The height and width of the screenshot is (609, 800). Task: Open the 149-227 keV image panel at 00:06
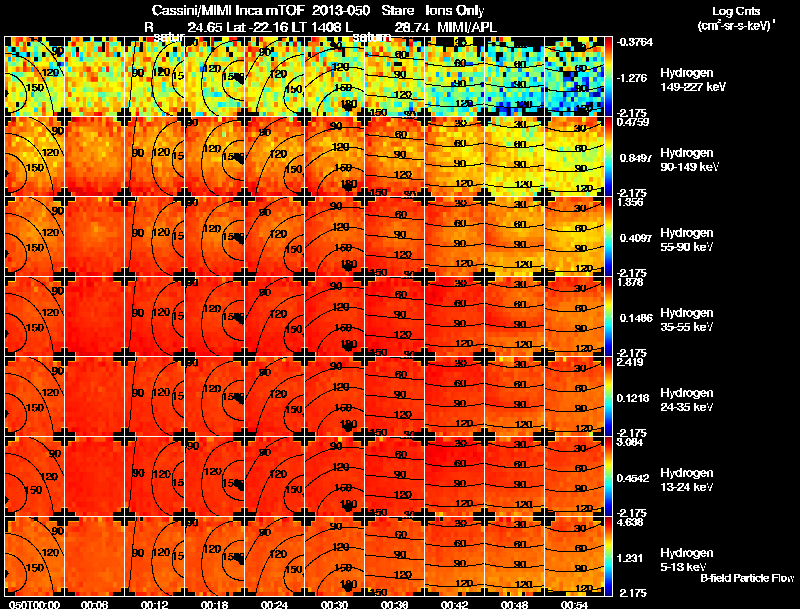94,77
